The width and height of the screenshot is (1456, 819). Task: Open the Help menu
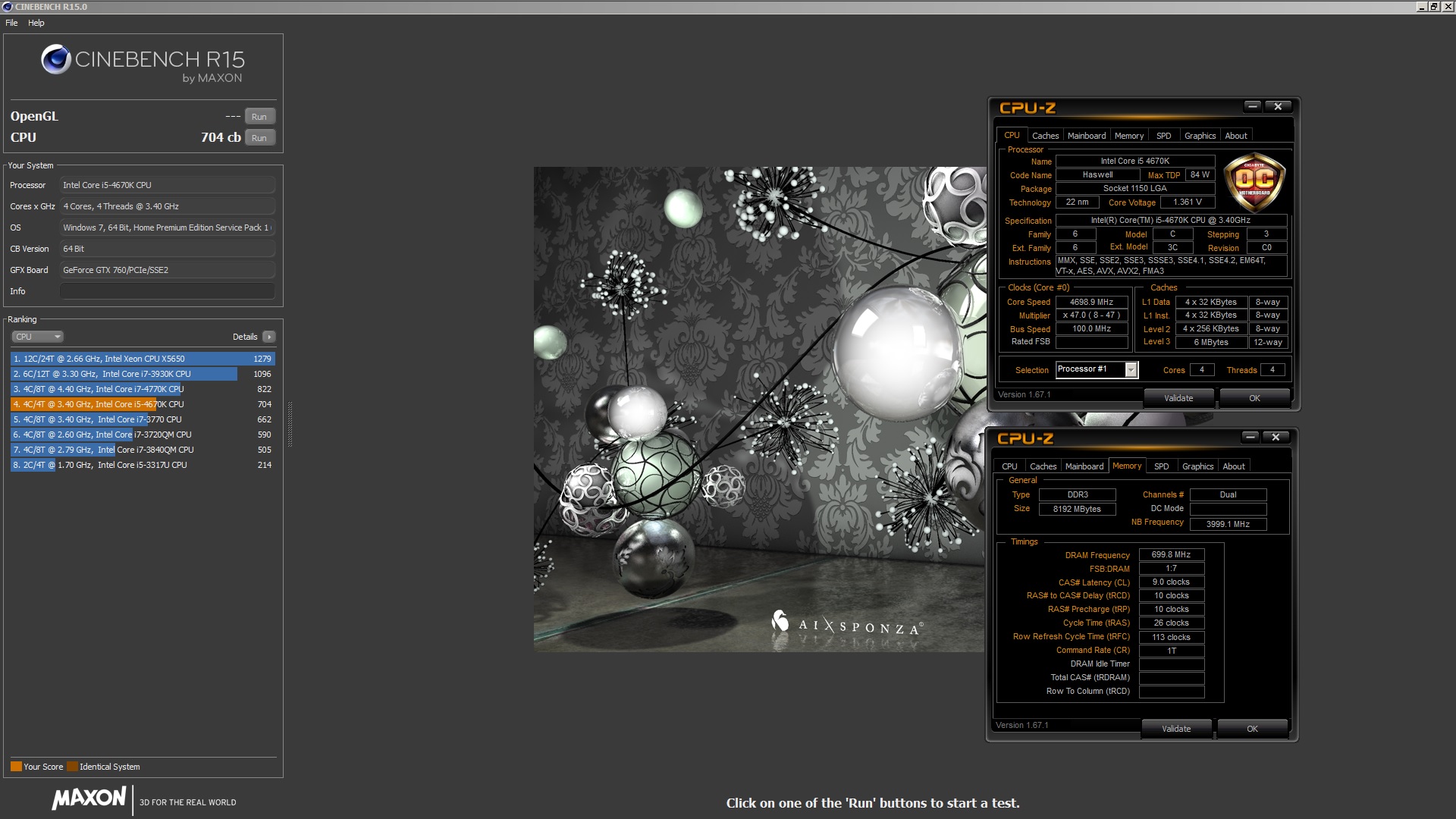click(36, 23)
